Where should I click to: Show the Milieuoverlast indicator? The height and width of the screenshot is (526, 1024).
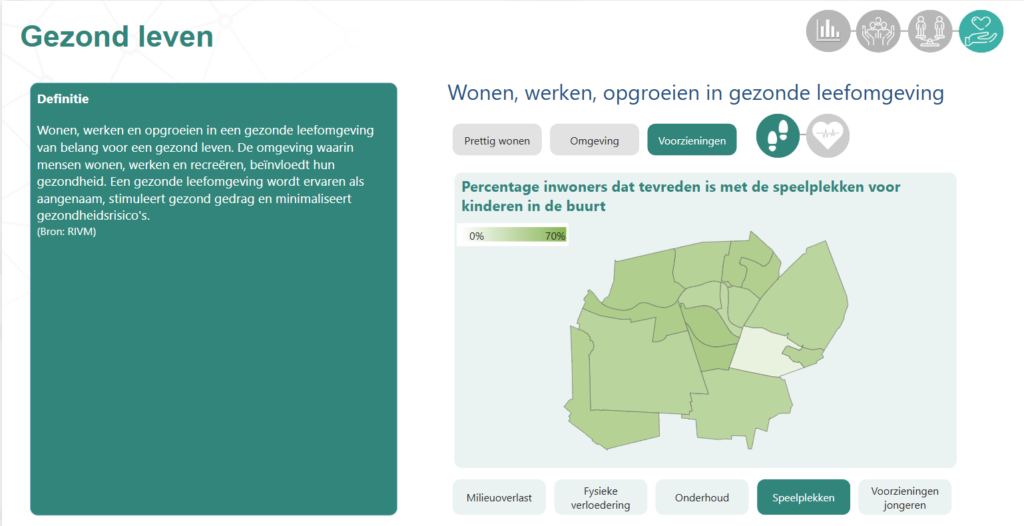tap(500, 497)
